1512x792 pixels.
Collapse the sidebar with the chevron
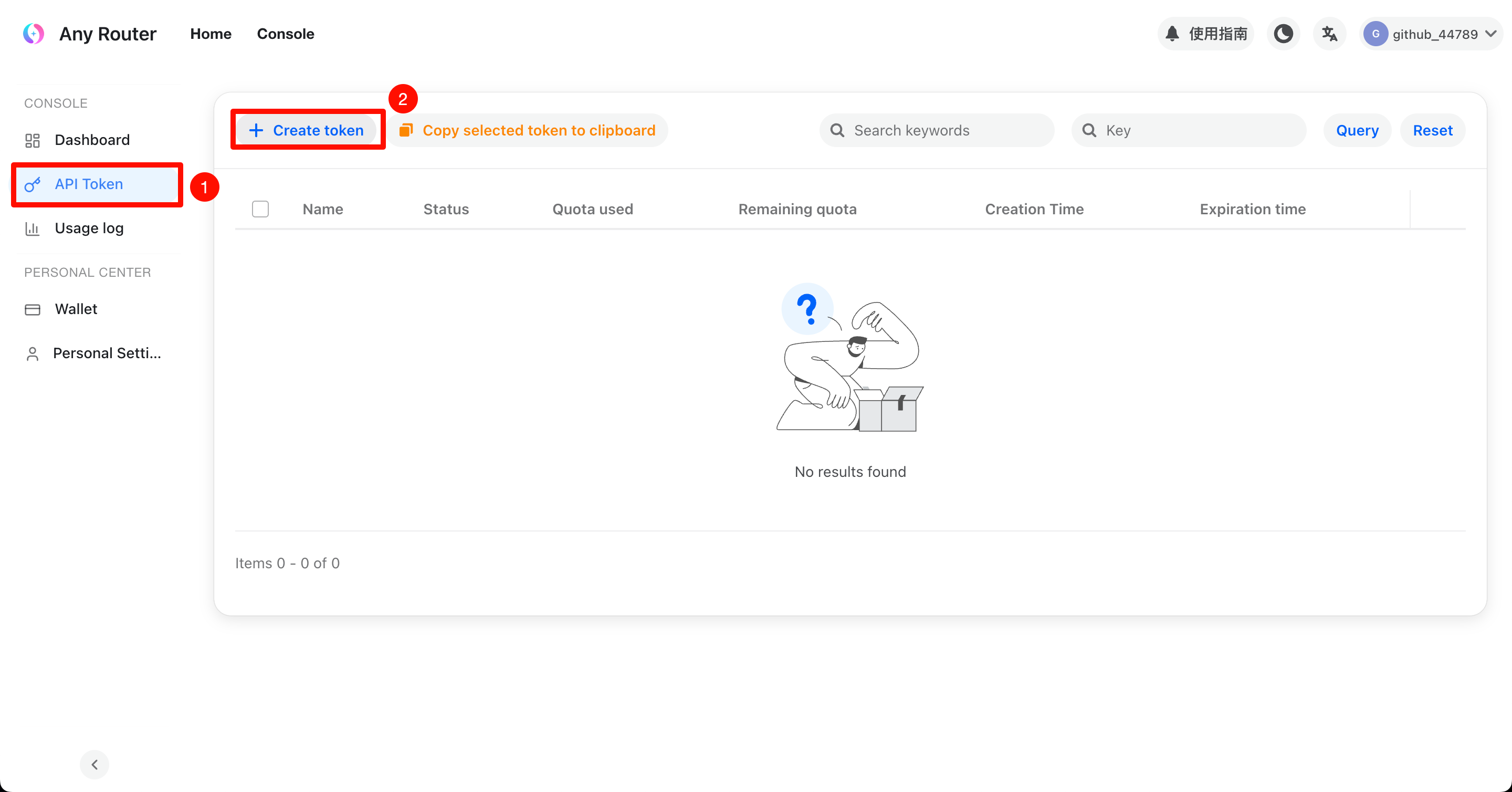[x=94, y=764]
